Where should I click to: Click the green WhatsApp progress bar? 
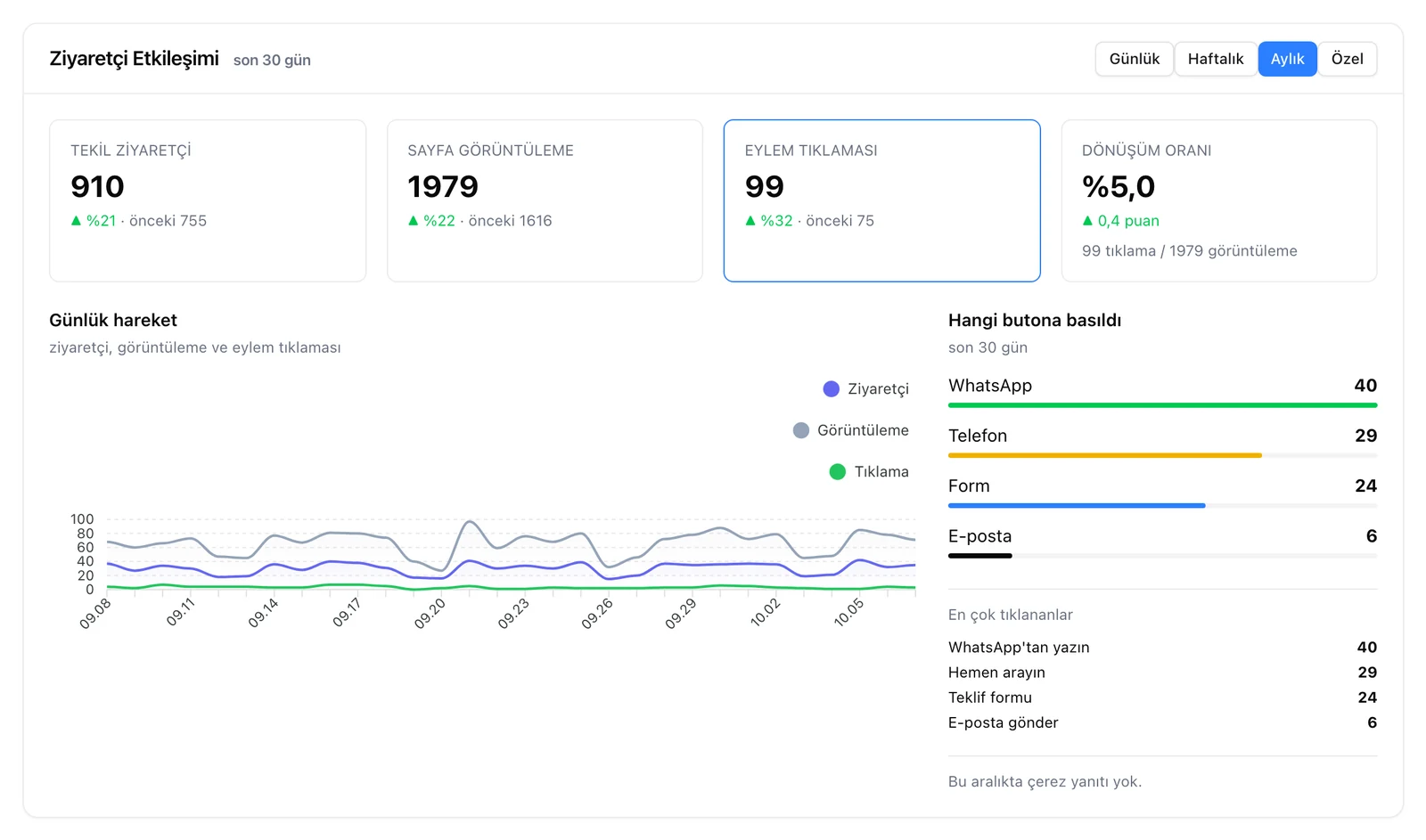(1162, 405)
